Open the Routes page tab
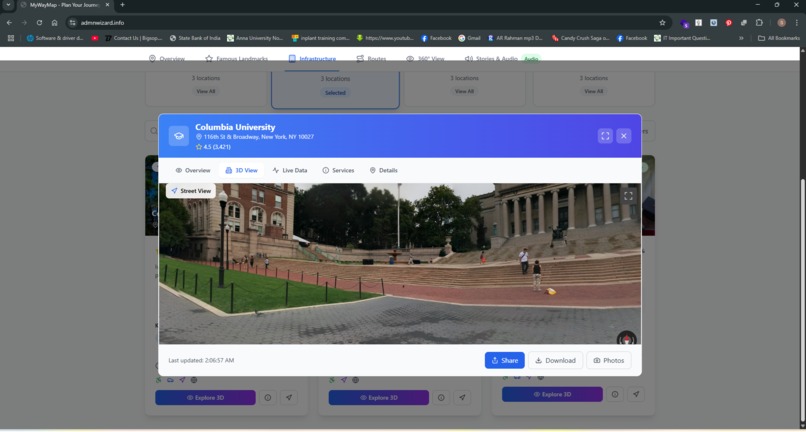The width and height of the screenshot is (806, 432). (371, 59)
